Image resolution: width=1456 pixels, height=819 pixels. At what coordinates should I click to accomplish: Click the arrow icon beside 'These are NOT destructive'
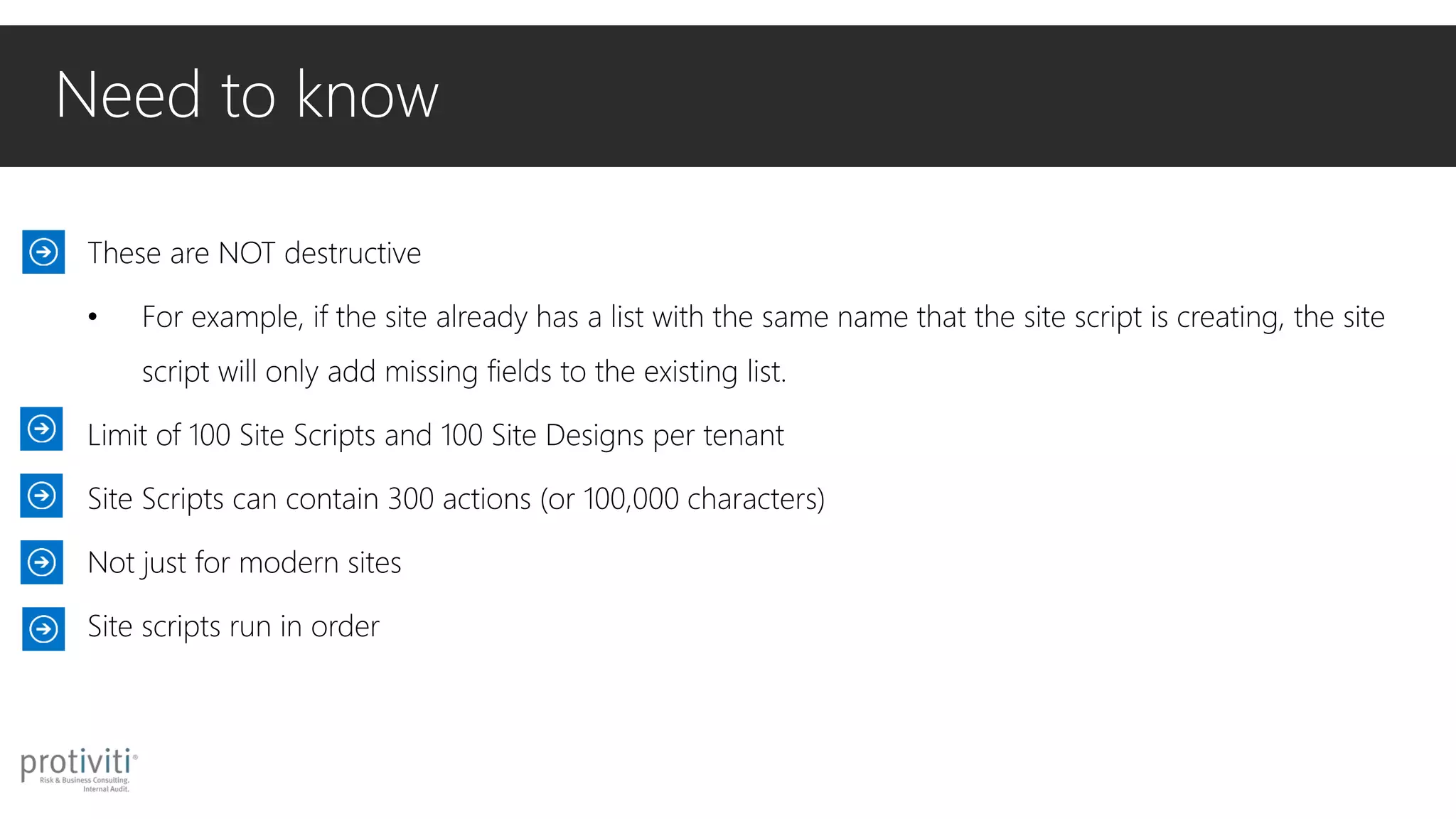pos(43,252)
